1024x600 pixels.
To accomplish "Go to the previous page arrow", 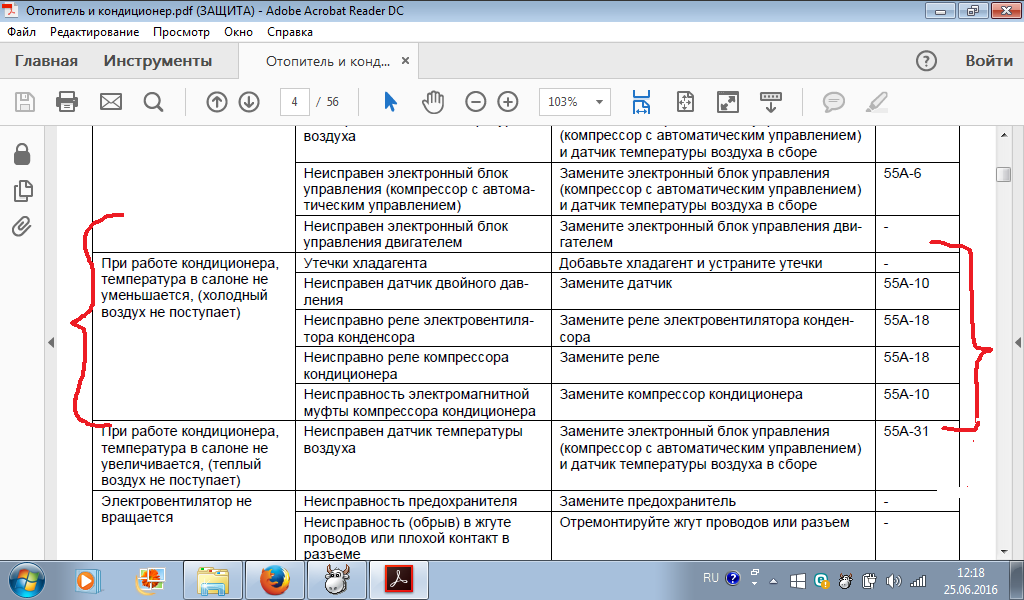I will click(217, 102).
